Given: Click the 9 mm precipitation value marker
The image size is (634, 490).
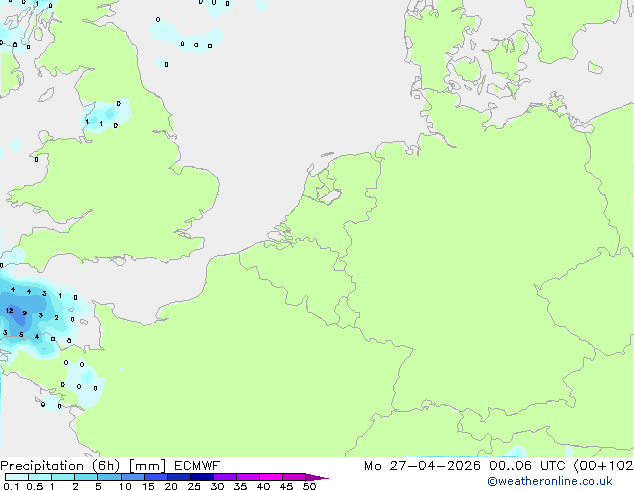Looking at the screenshot, I should click(25, 313).
